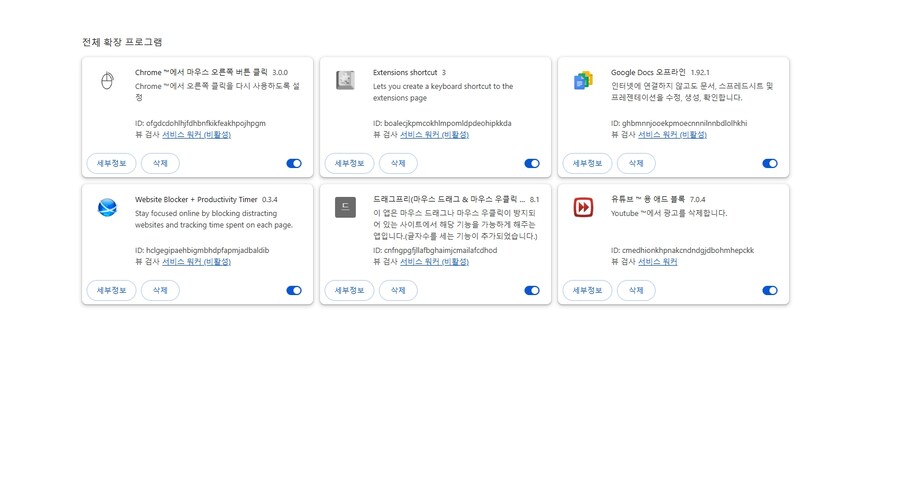The image size is (900, 492).
Task: Click the 드래그프리 extension icon
Action: pyautogui.click(x=345, y=207)
